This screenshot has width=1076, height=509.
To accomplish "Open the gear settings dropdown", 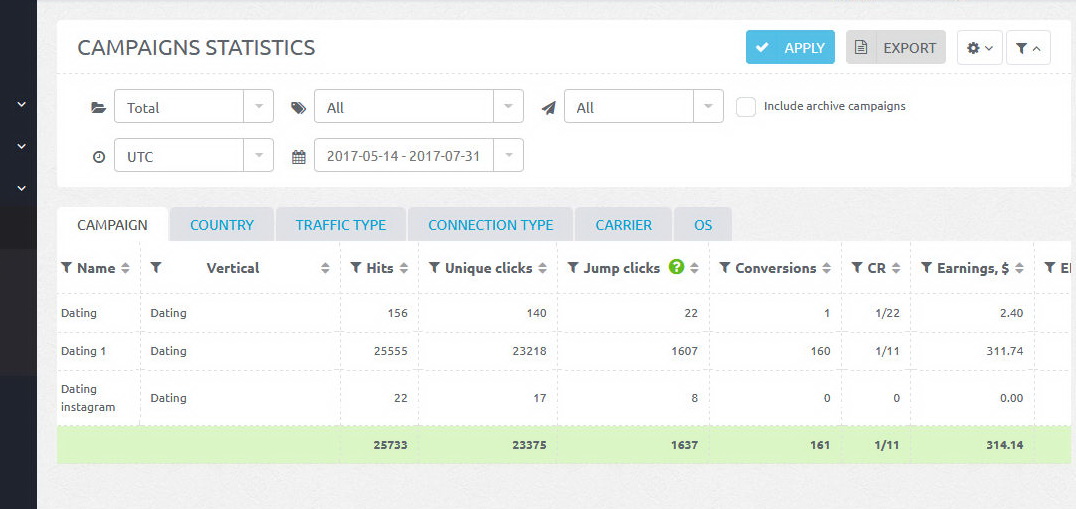I will point(980,48).
